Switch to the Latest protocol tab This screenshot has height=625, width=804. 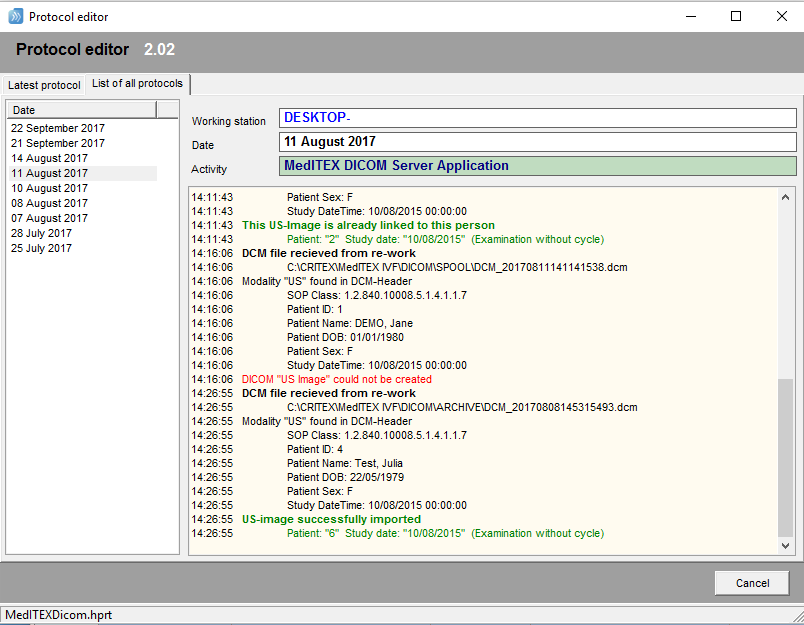pos(44,85)
